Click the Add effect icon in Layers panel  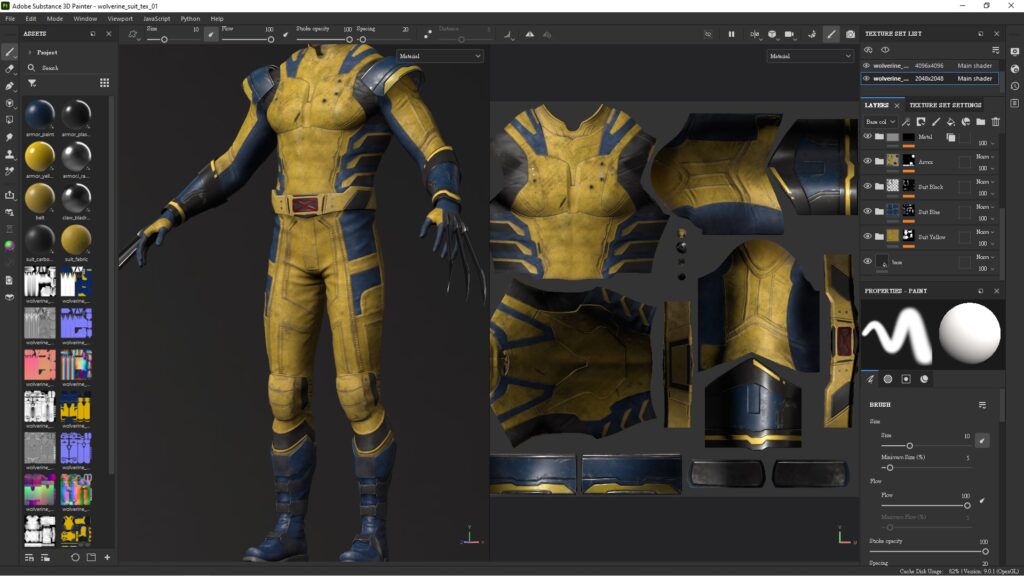pos(904,121)
